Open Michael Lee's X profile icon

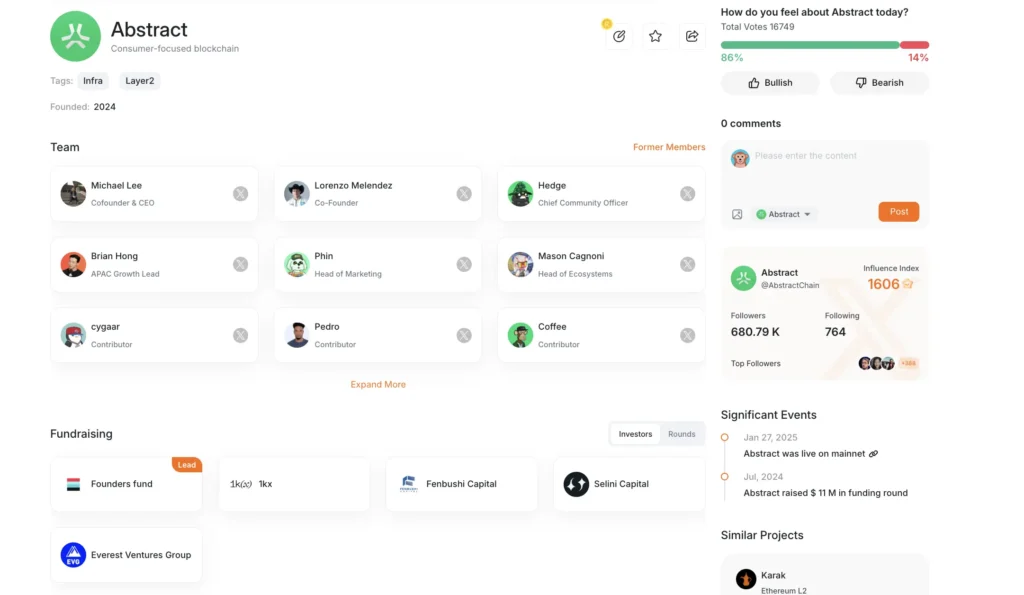coord(240,194)
